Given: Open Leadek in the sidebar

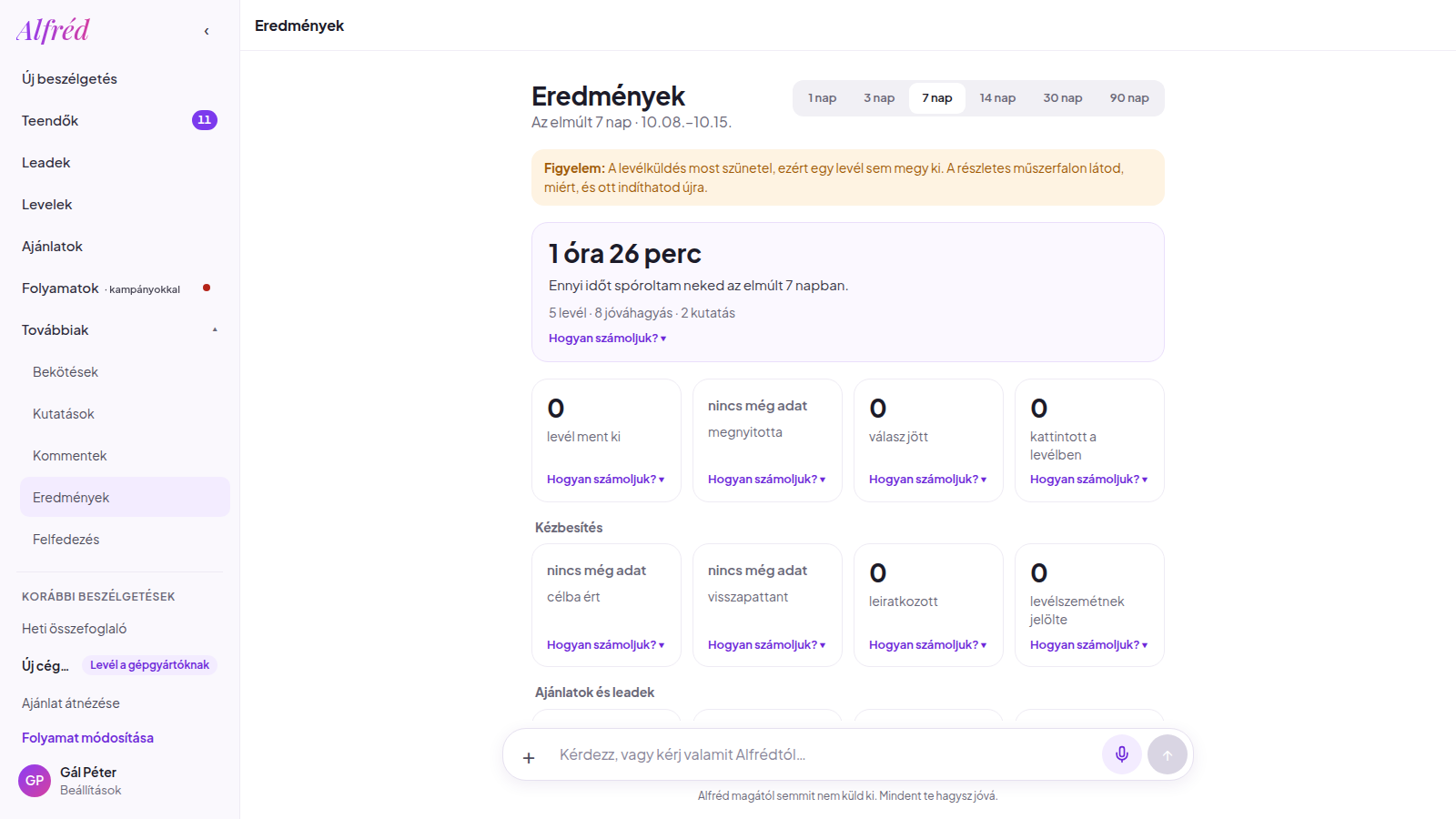Looking at the screenshot, I should pyautogui.click(x=119, y=163).
